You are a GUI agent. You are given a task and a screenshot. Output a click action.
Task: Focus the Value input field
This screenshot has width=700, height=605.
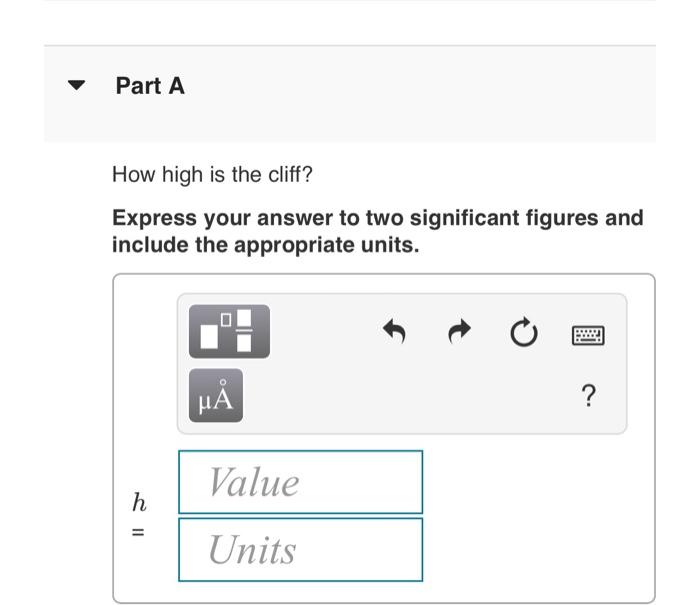(x=300, y=482)
